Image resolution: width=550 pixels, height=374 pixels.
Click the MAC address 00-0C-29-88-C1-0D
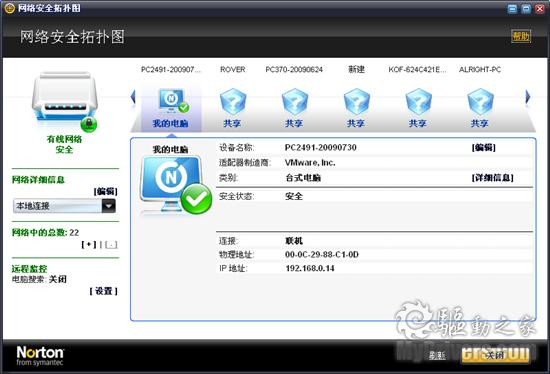pyautogui.click(x=322, y=255)
